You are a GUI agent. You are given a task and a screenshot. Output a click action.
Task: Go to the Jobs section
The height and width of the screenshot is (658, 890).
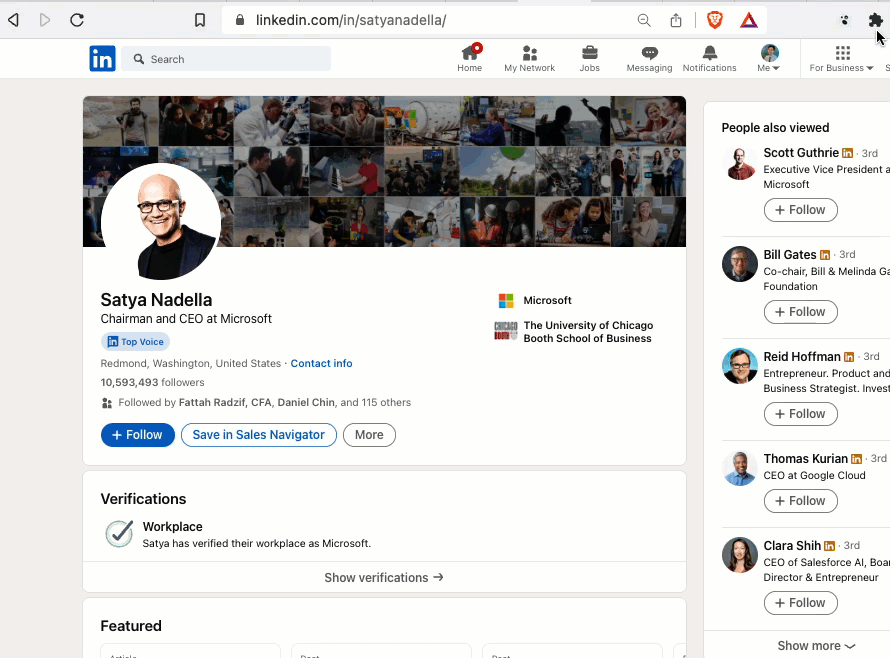click(x=590, y=58)
